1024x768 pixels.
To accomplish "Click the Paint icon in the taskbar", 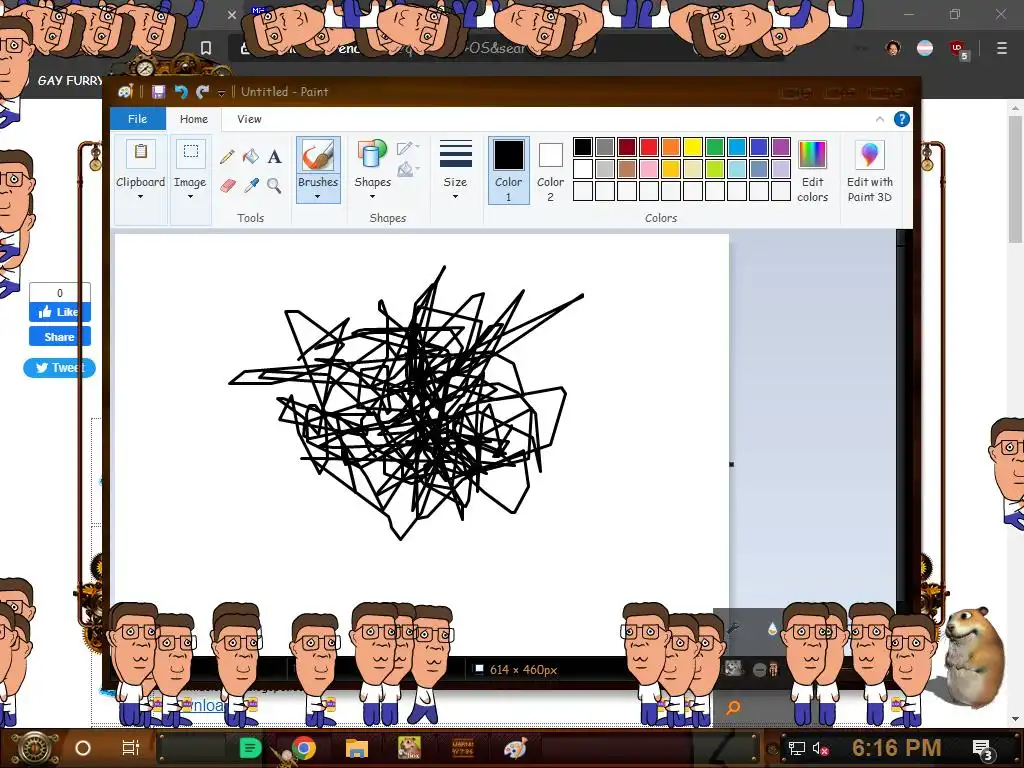I will pyautogui.click(x=515, y=748).
